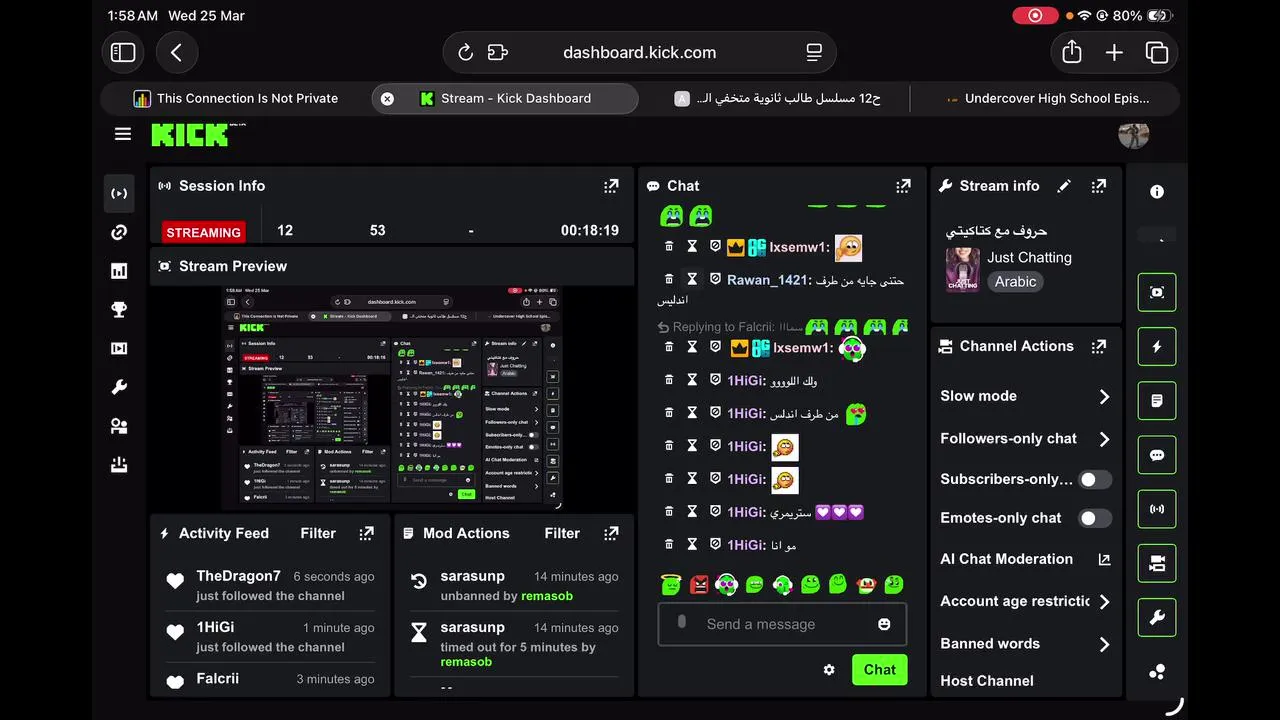Click the chat bubble button in right rail
Viewport: 1280px width, 720px height.
[1157, 455]
